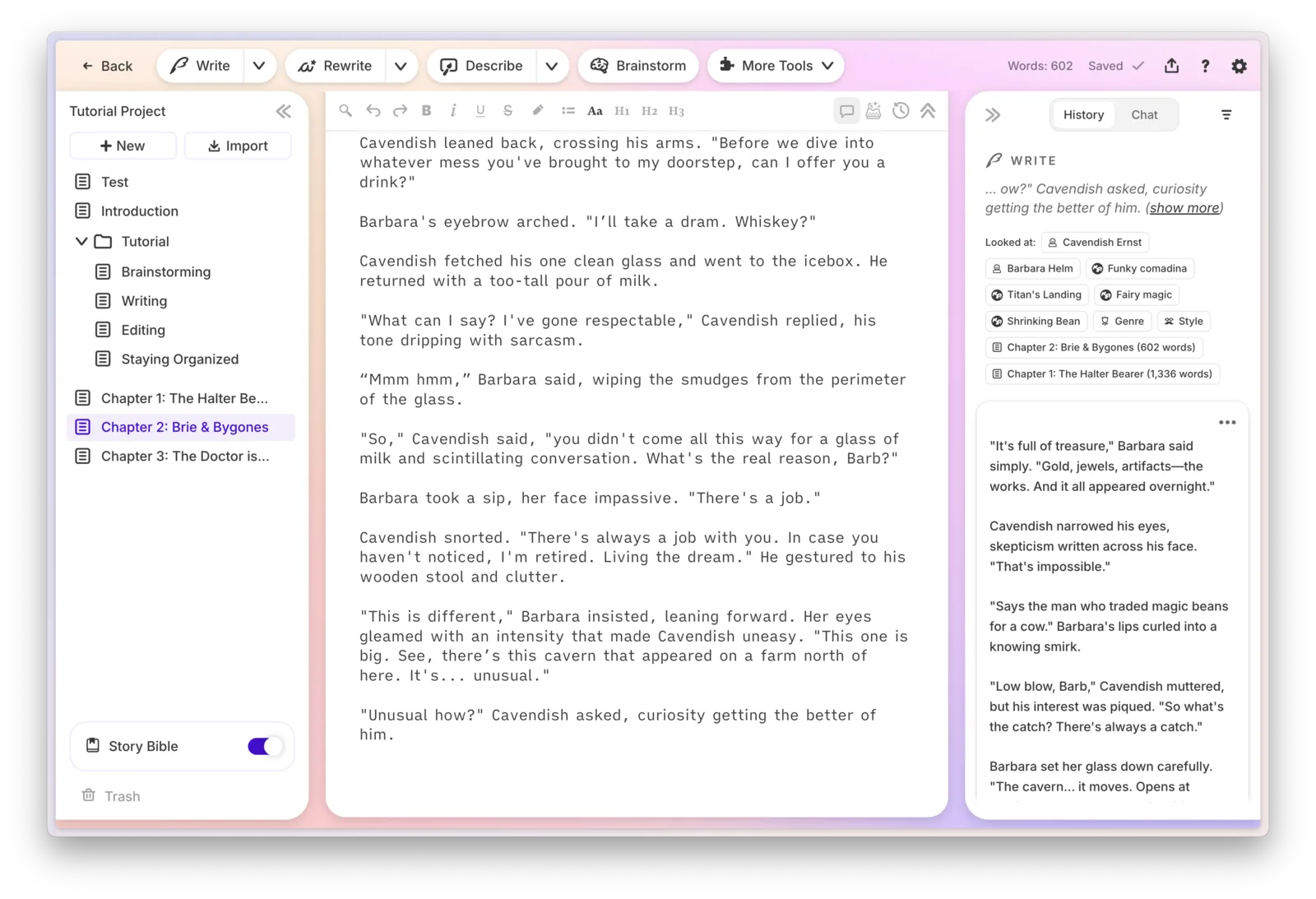The height and width of the screenshot is (899, 1316).
Task: Open settings gear icon
Action: (1239, 66)
